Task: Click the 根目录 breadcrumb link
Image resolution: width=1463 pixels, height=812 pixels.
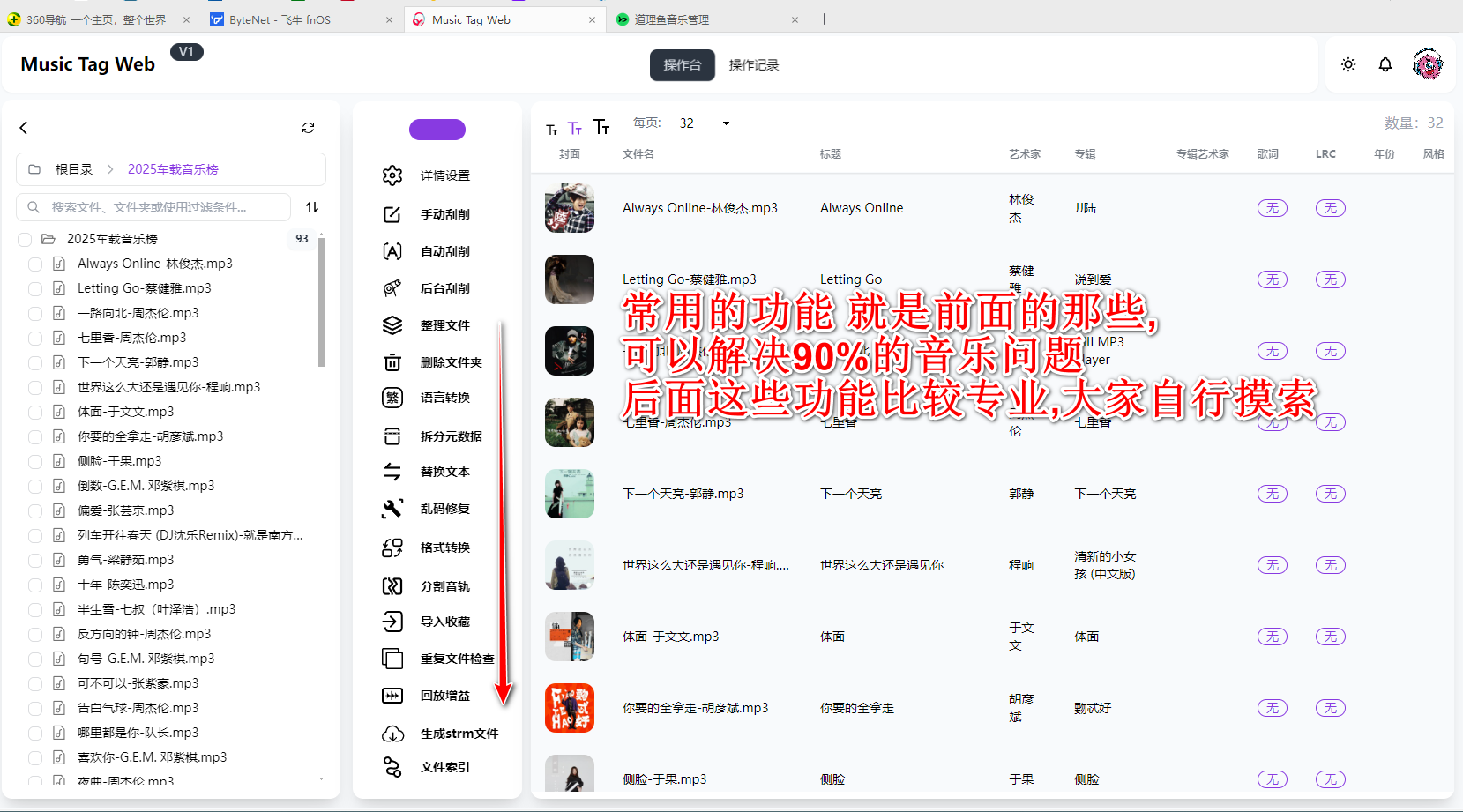Action: click(74, 169)
